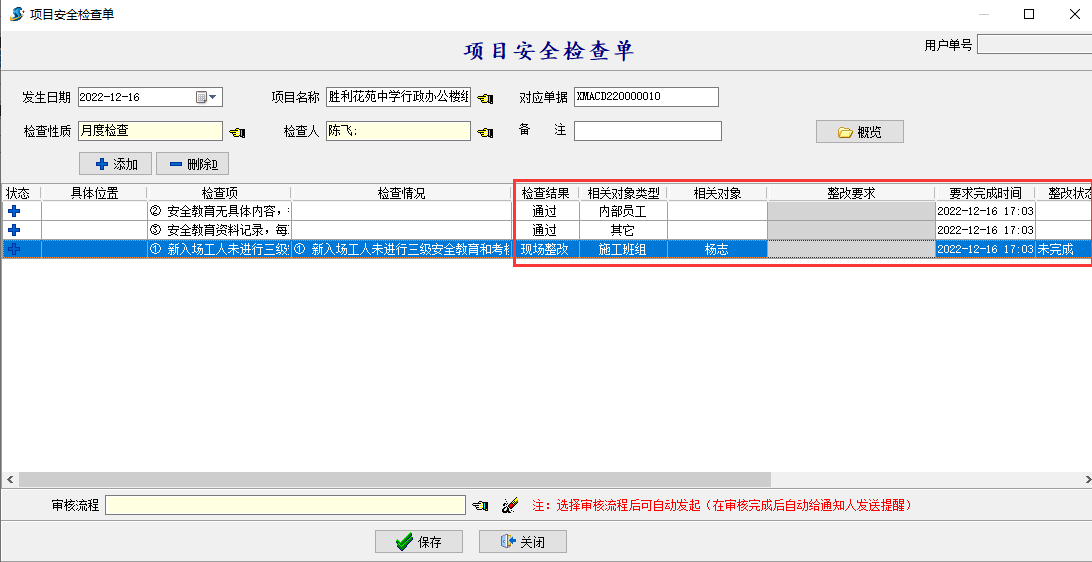
Task: Click the blue plus status icon in first row
Action: tap(14, 212)
